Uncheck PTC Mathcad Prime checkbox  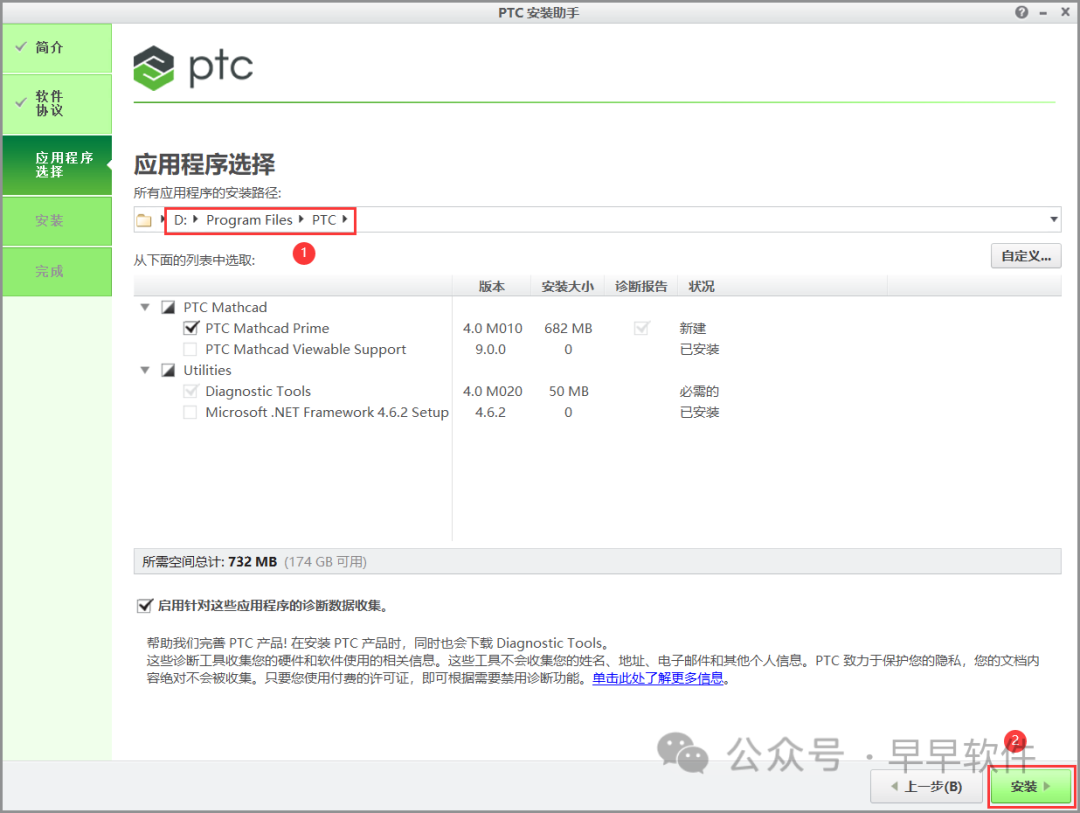click(x=191, y=328)
